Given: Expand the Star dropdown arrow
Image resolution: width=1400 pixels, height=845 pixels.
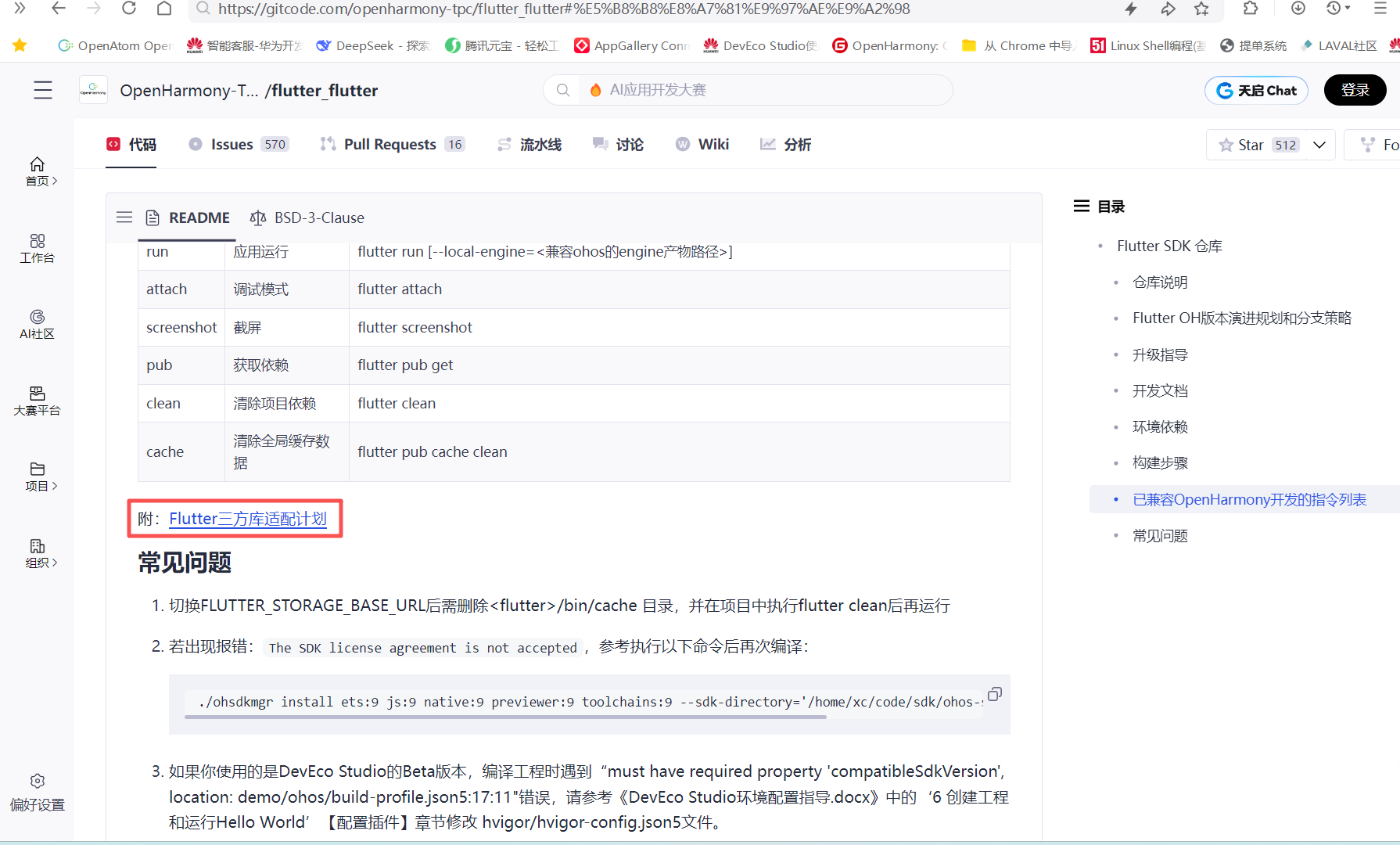Looking at the screenshot, I should click(x=1319, y=145).
